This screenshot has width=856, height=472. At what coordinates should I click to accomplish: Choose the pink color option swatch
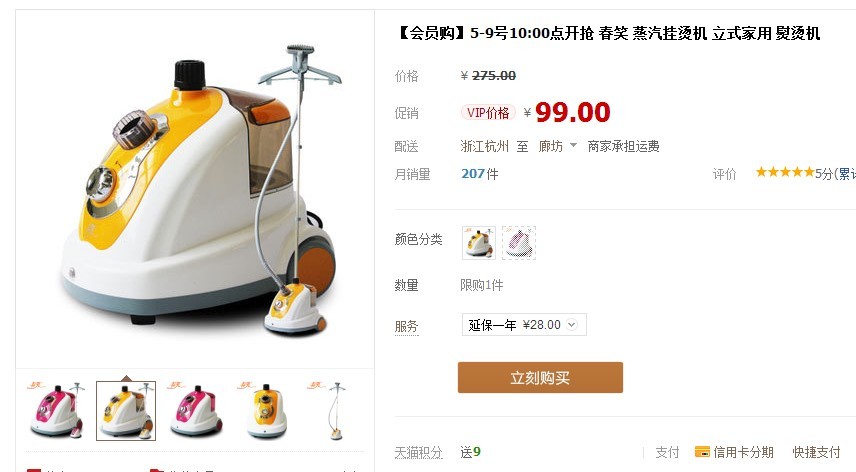519,243
